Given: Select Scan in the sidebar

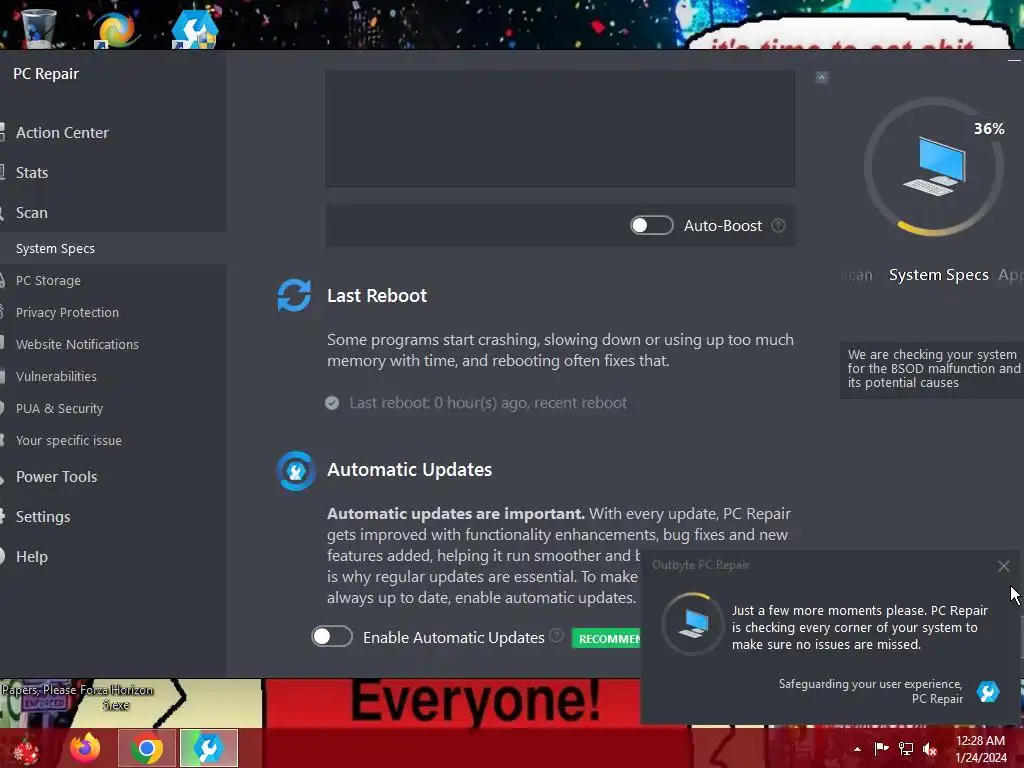Looking at the screenshot, I should [x=31, y=212].
